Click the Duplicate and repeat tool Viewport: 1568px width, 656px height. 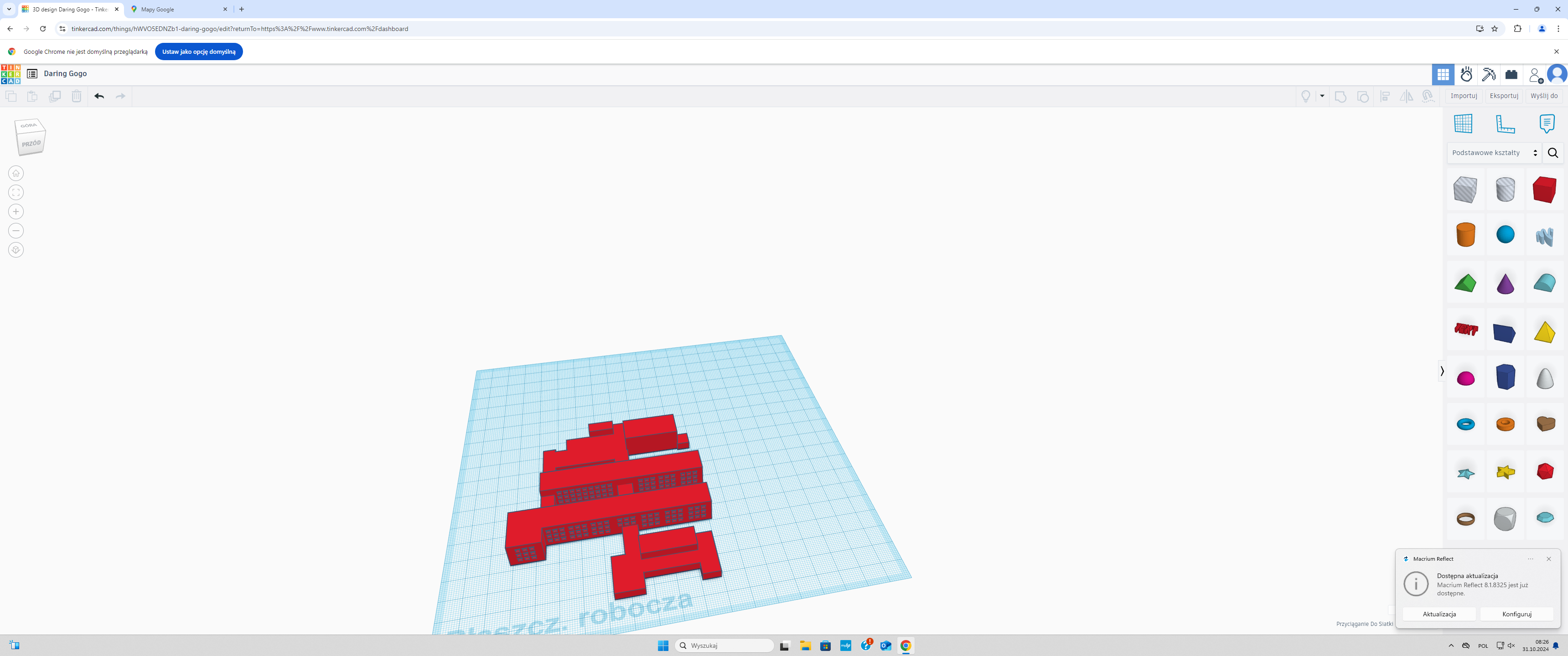click(x=55, y=96)
